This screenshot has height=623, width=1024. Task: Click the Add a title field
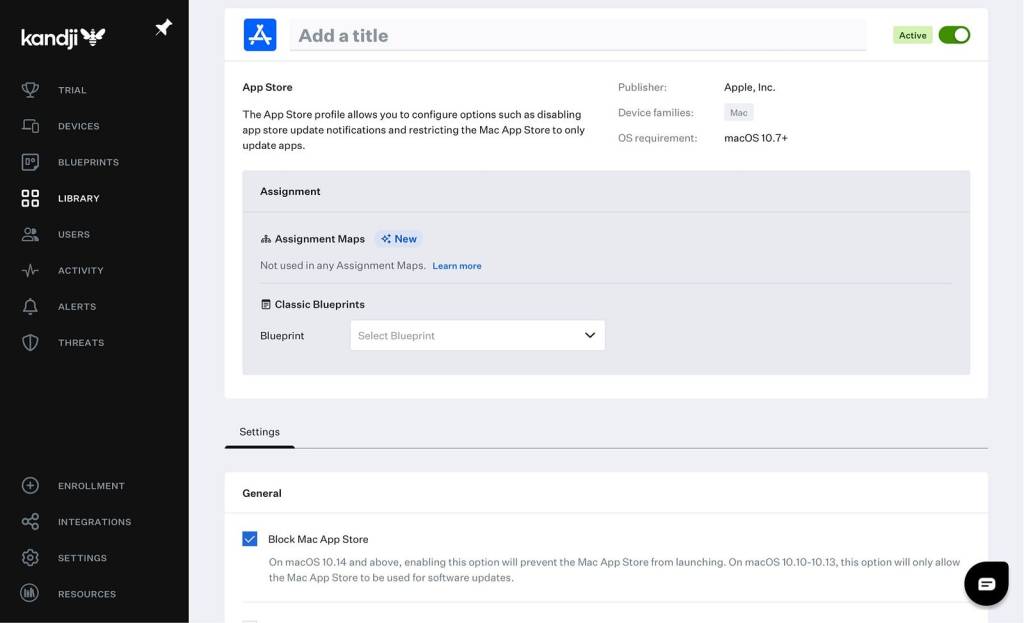[x=578, y=35]
